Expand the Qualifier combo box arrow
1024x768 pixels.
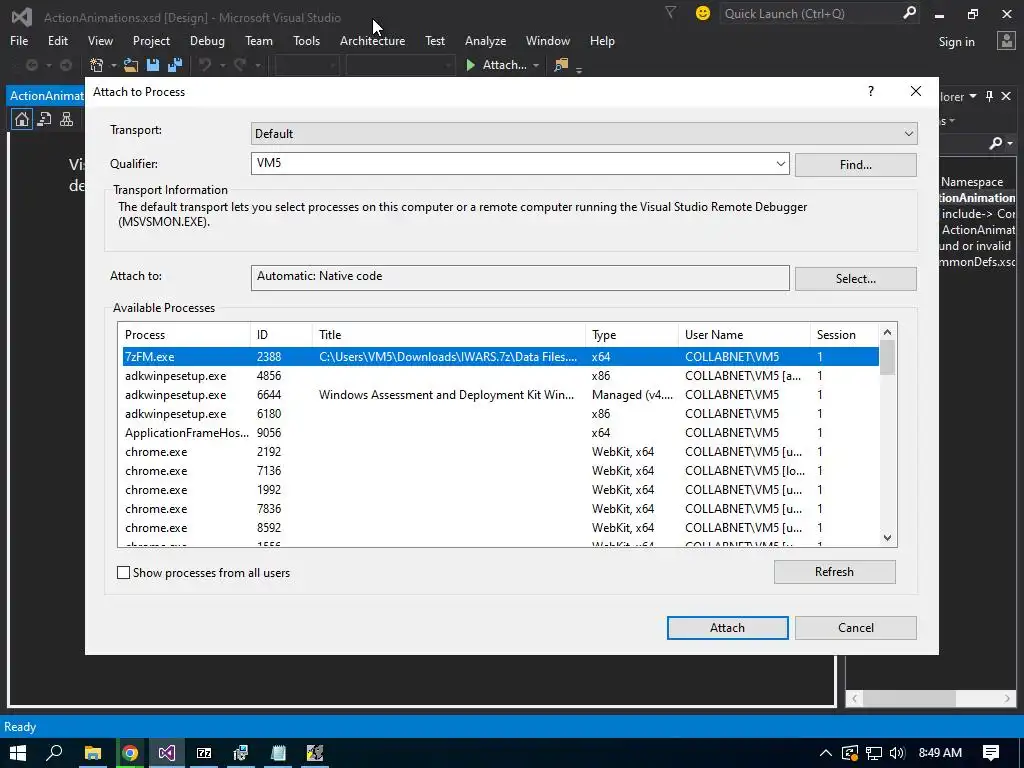point(780,163)
